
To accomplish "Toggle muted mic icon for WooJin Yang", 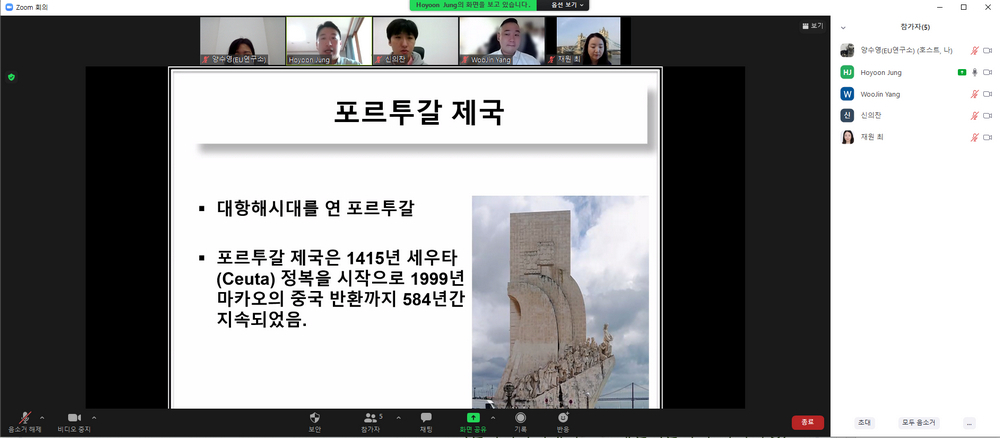I will tap(974, 94).
